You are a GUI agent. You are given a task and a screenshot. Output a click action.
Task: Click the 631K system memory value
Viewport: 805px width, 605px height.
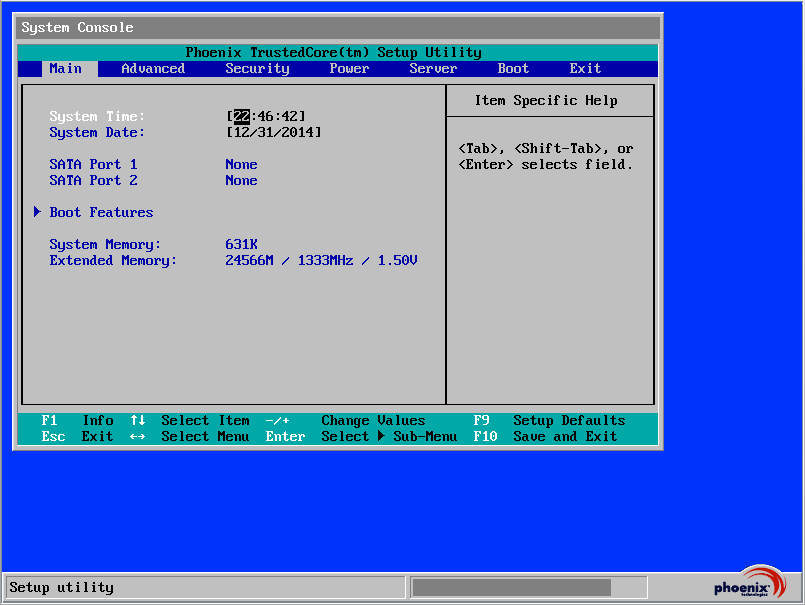tap(241, 244)
